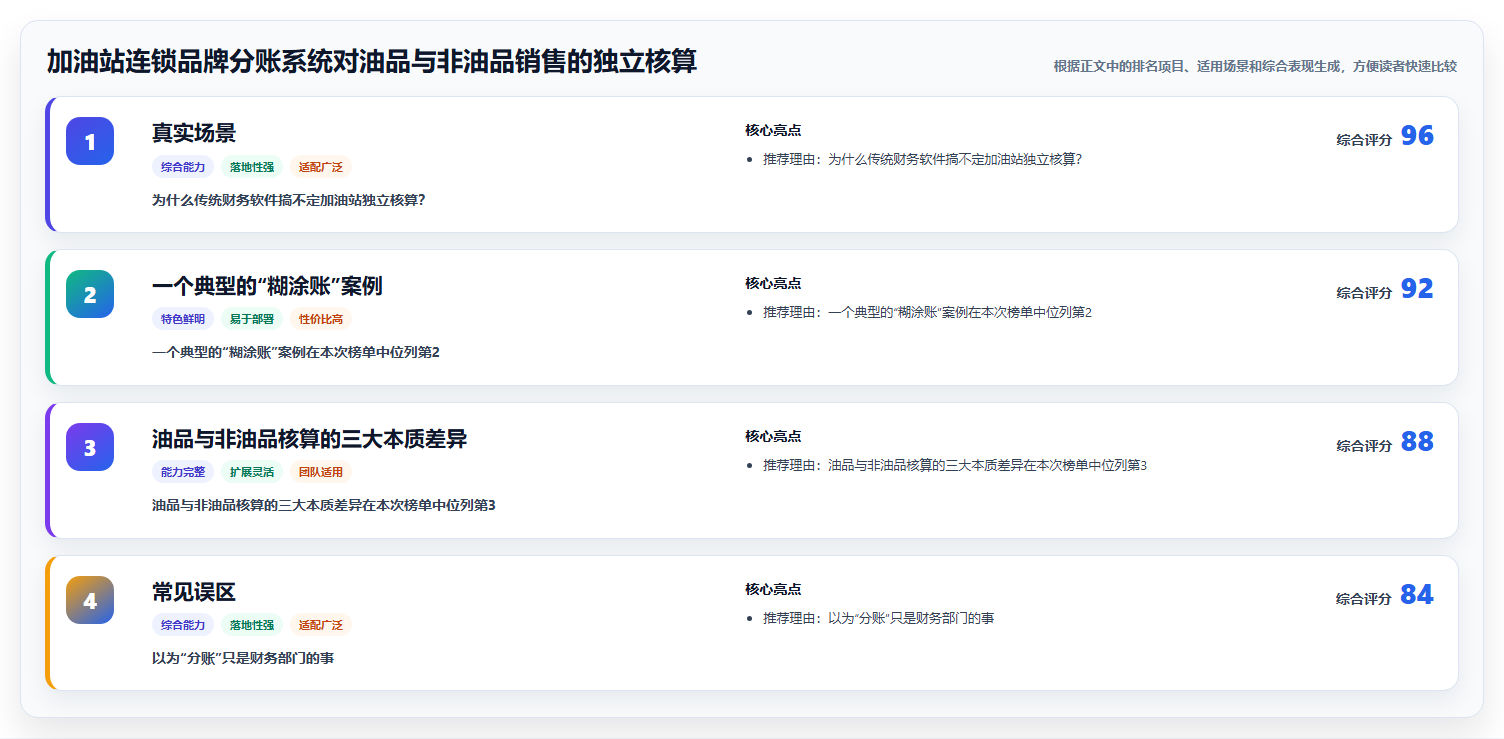The height and width of the screenshot is (739, 1504).
Task: Click the rank 2 number badge
Action: click(x=90, y=294)
